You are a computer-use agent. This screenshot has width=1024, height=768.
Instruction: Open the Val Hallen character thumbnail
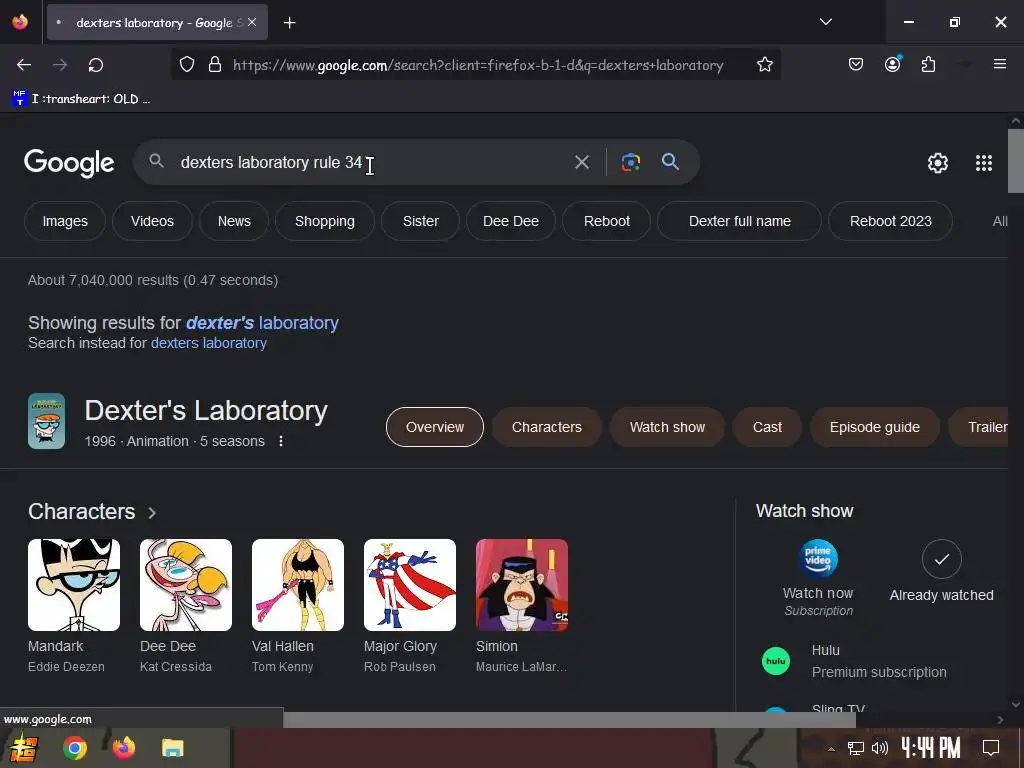click(x=298, y=584)
